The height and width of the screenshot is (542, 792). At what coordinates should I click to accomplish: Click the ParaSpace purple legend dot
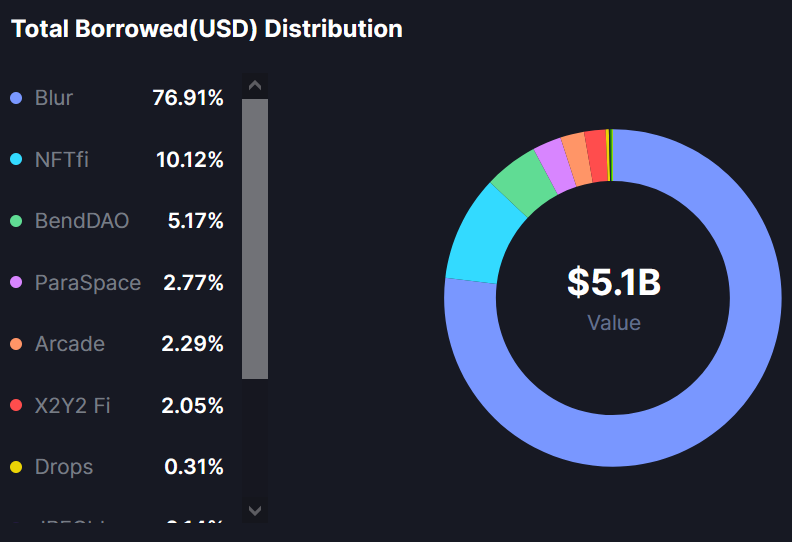[x=16, y=283]
